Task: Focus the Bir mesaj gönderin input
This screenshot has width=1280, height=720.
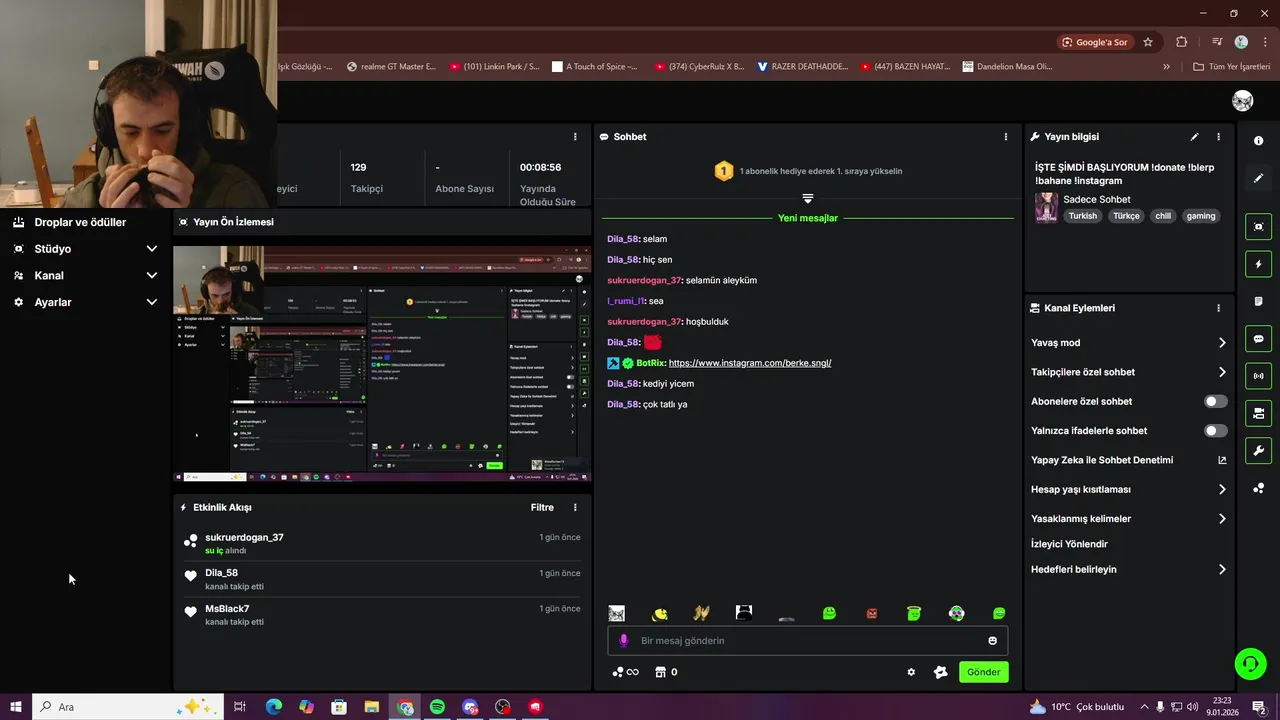Action: [x=807, y=641]
